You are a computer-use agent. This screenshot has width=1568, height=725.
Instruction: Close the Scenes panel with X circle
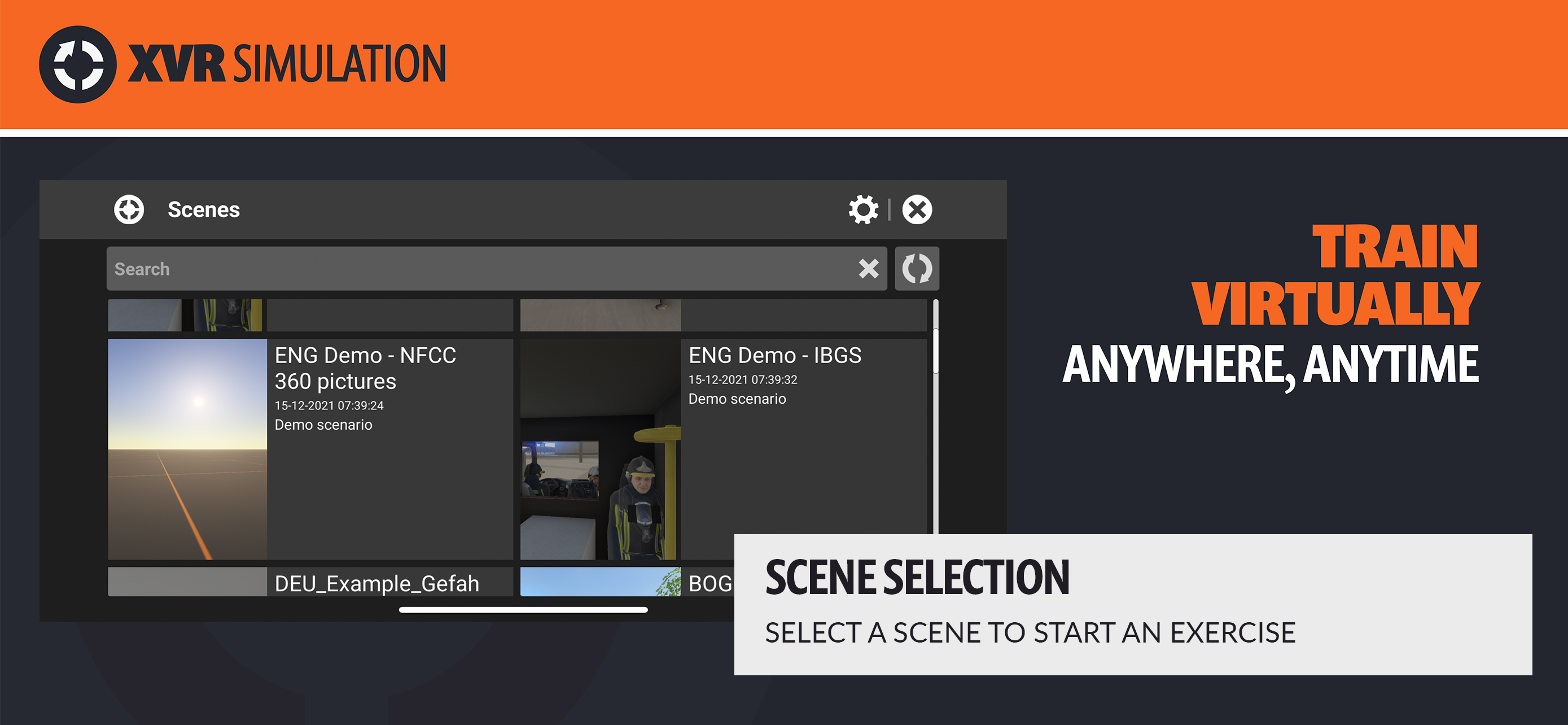(917, 209)
